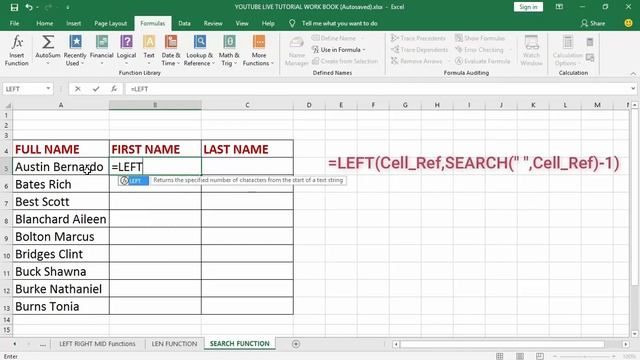Switch to the Insert tab
This screenshot has width=640, height=360.
pyautogui.click(x=73, y=23)
